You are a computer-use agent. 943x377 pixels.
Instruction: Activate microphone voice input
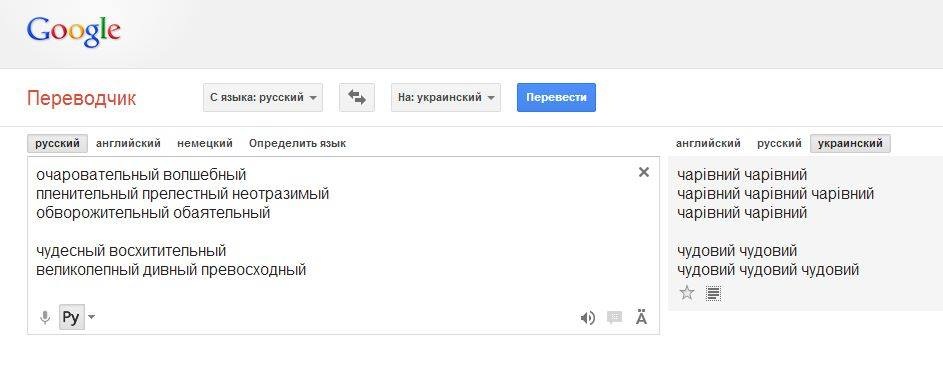[45, 317]
